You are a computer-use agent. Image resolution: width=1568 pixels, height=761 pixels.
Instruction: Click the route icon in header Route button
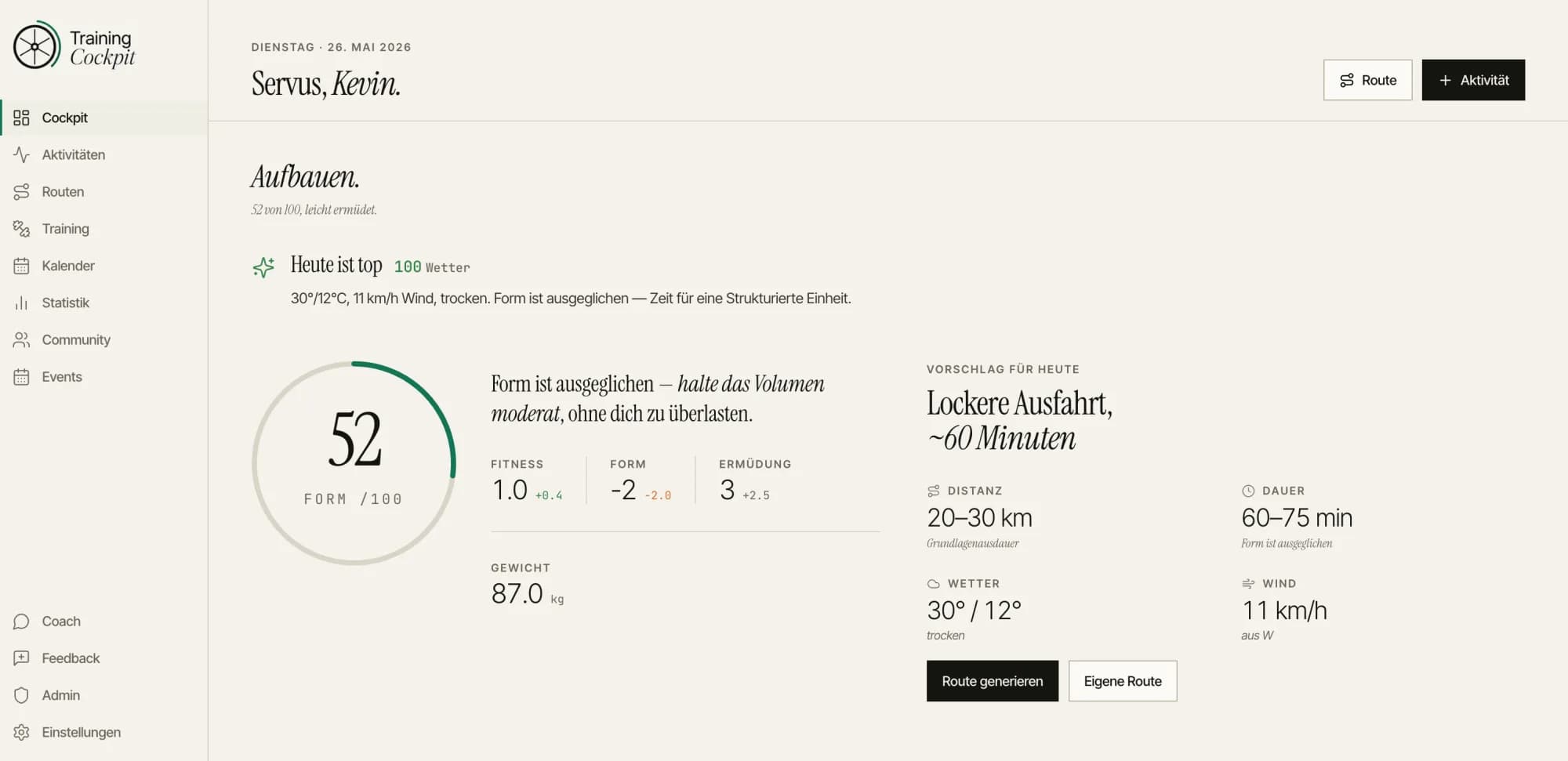click(x=1347, y=80)
